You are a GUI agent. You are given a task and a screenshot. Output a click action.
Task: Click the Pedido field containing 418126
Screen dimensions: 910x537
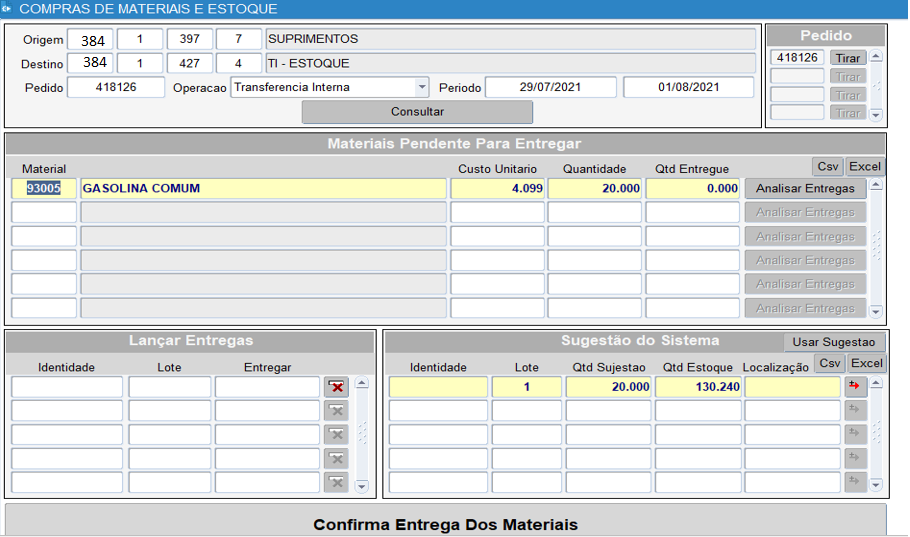click(116, 87)
